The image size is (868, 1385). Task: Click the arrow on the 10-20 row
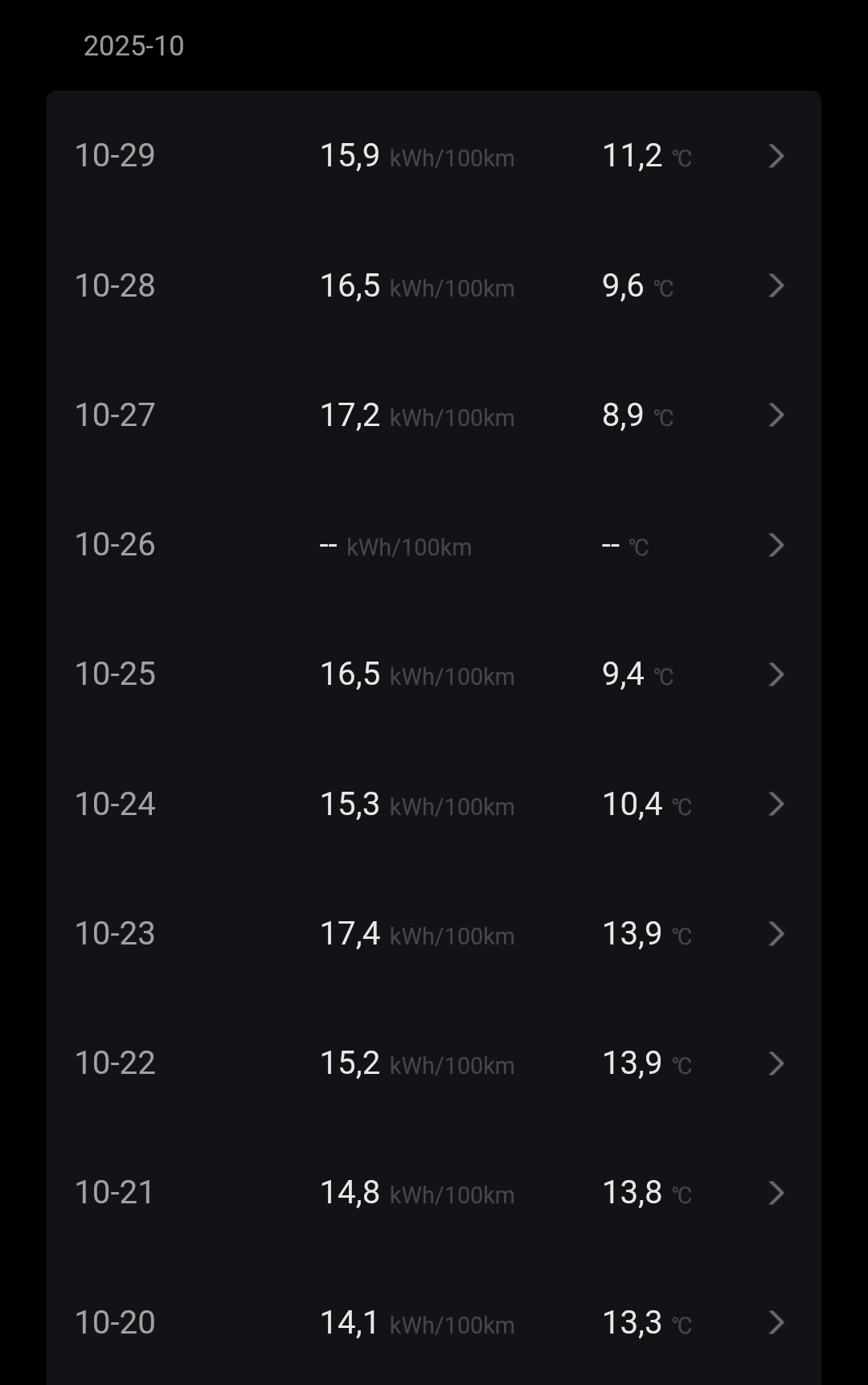click(x=776, y=1322)
